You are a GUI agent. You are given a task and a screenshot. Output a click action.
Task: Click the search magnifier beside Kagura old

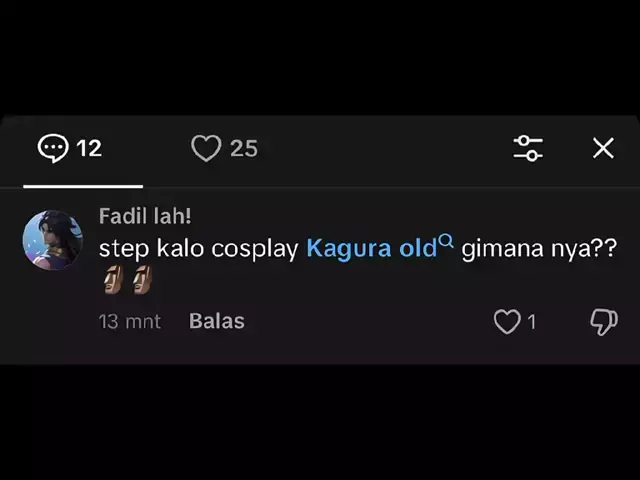(x=447, y=241)
